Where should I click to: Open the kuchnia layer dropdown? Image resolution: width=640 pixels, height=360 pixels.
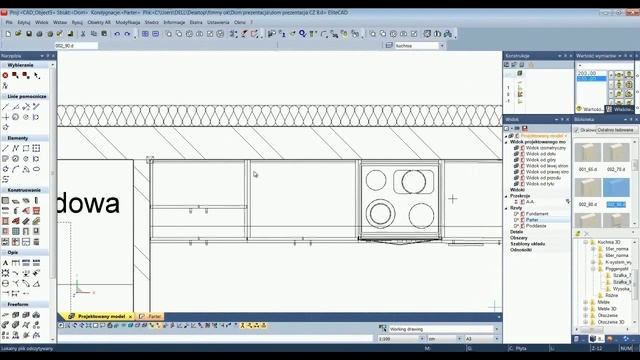pos(442,46)
